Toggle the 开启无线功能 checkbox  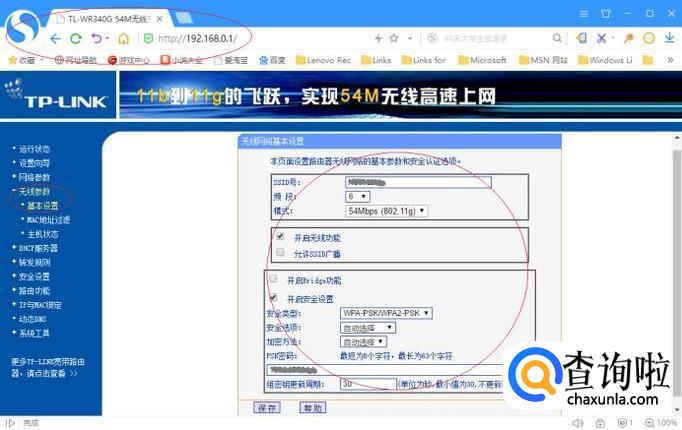[x=280, y=237]
